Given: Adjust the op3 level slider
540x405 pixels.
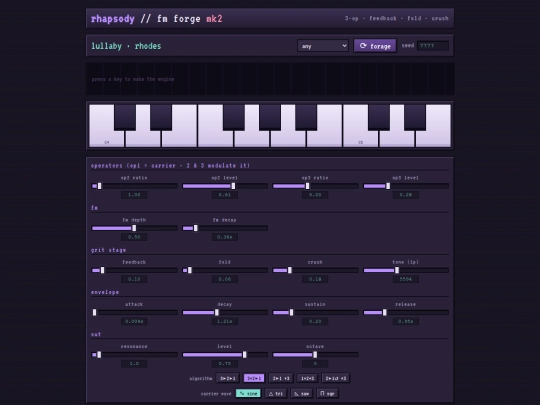Looking at the screenshot, I should pyautogui.click(x=406, y=186).
